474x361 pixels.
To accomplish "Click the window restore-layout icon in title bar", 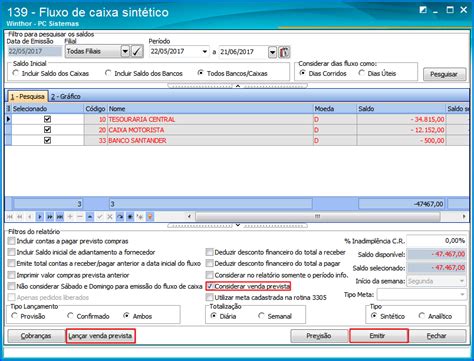I will click(x=423, y=10).
